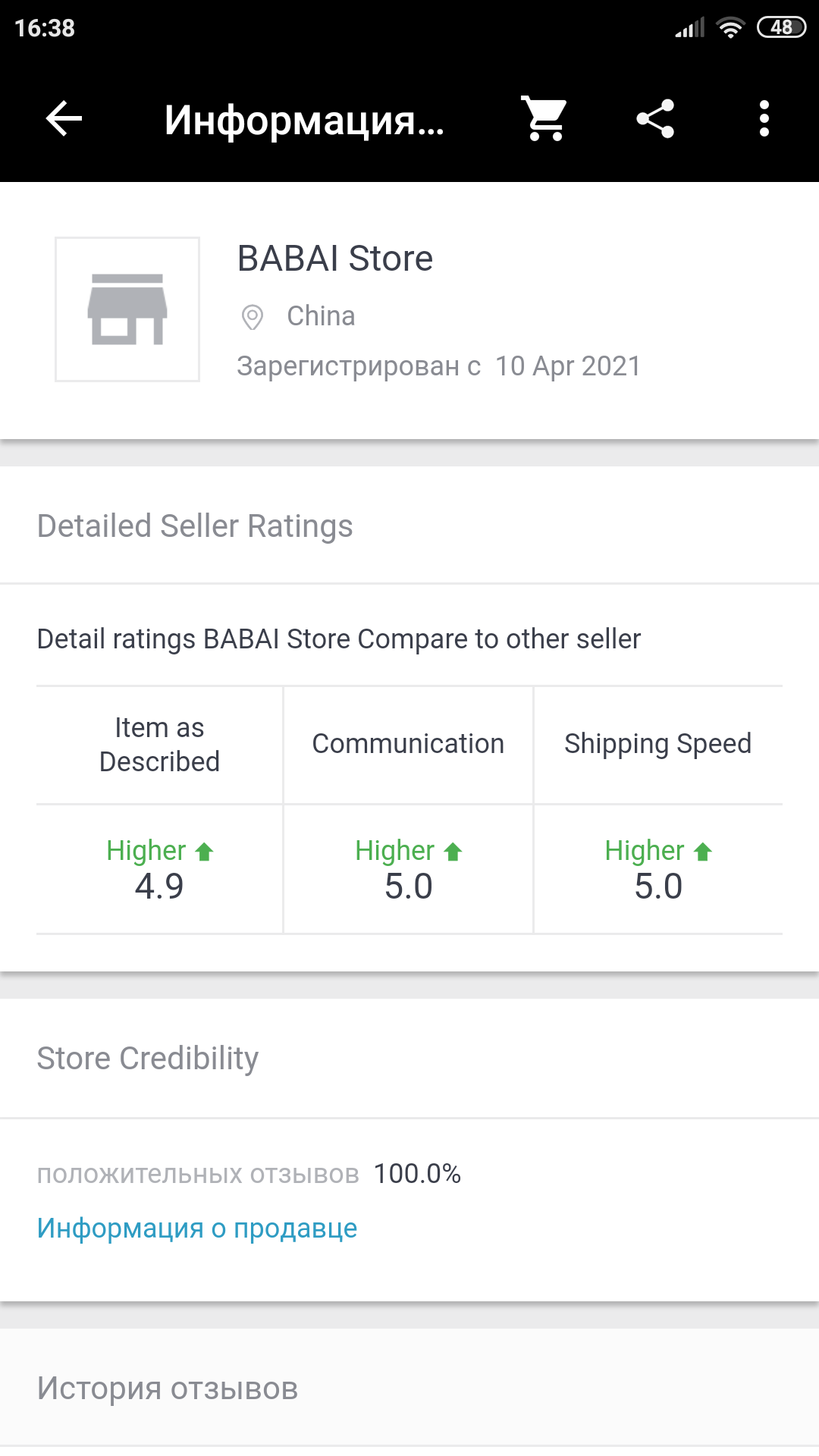Tap the battery indicator showing 48
This screenshot has width=819, height=1456.
pyautogui.click(x=781, y=28)
